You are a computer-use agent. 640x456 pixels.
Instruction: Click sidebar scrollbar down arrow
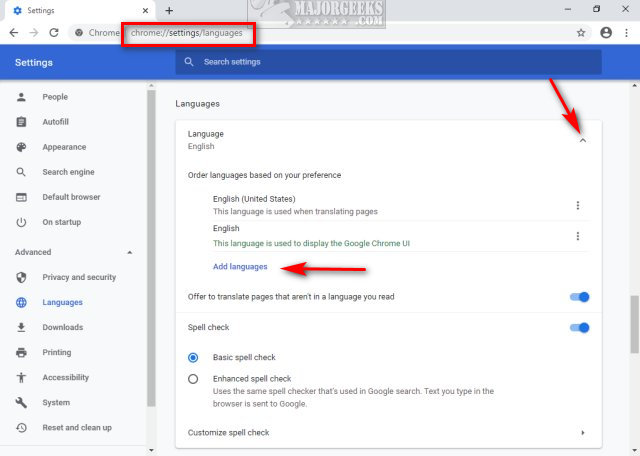(151, 450)
